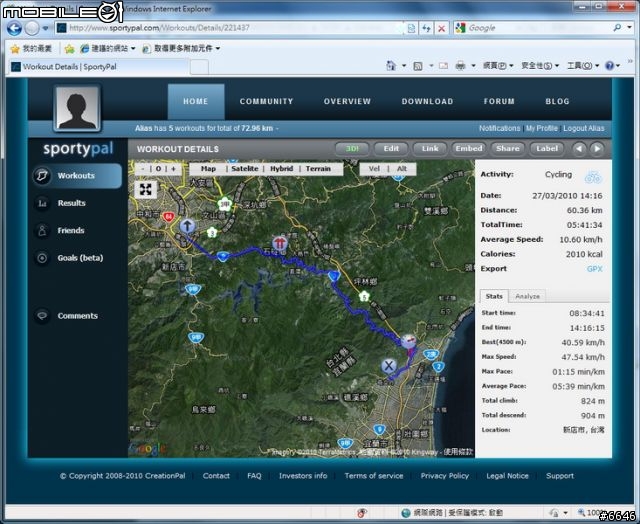Screen dimensions: 640x524
Task: Click the printer icon in command bar
Action: coord(460,66)
